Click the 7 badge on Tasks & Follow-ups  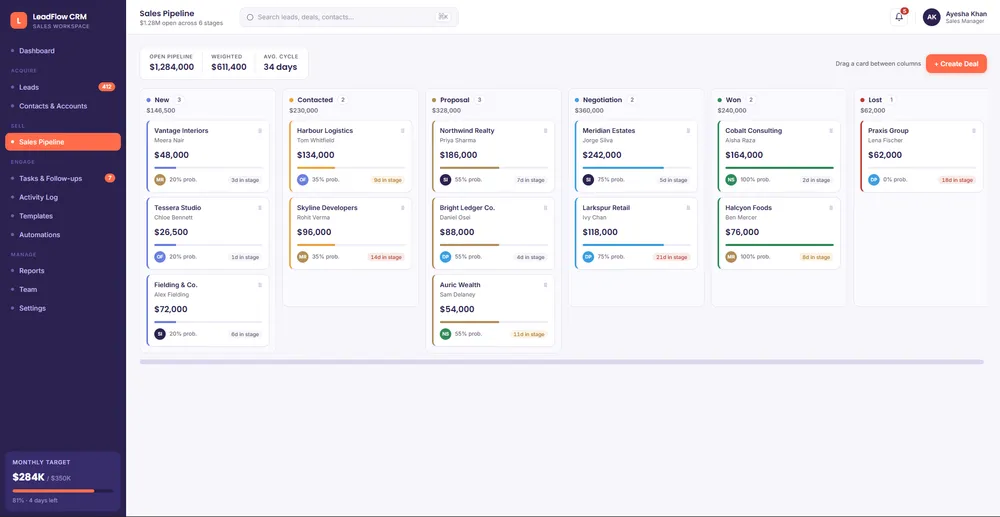pyautogui.click(x=110, y=178)
